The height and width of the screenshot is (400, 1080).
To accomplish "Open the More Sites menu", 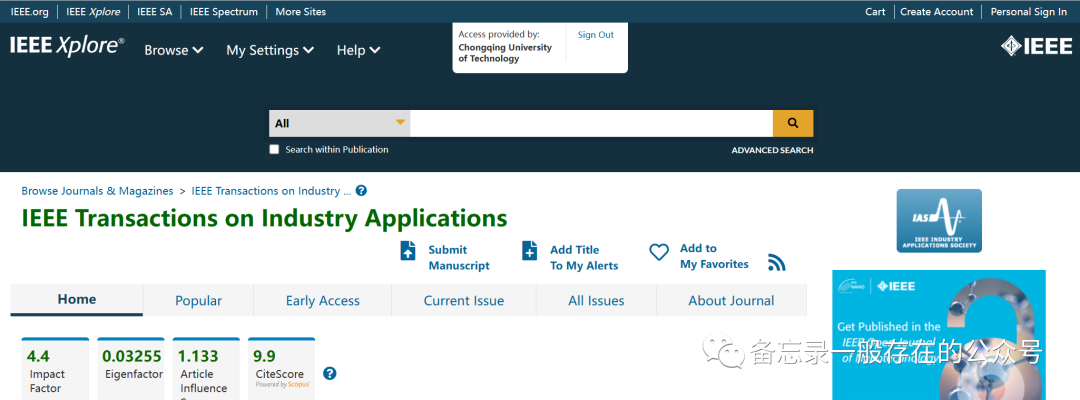I will point(301,12).
